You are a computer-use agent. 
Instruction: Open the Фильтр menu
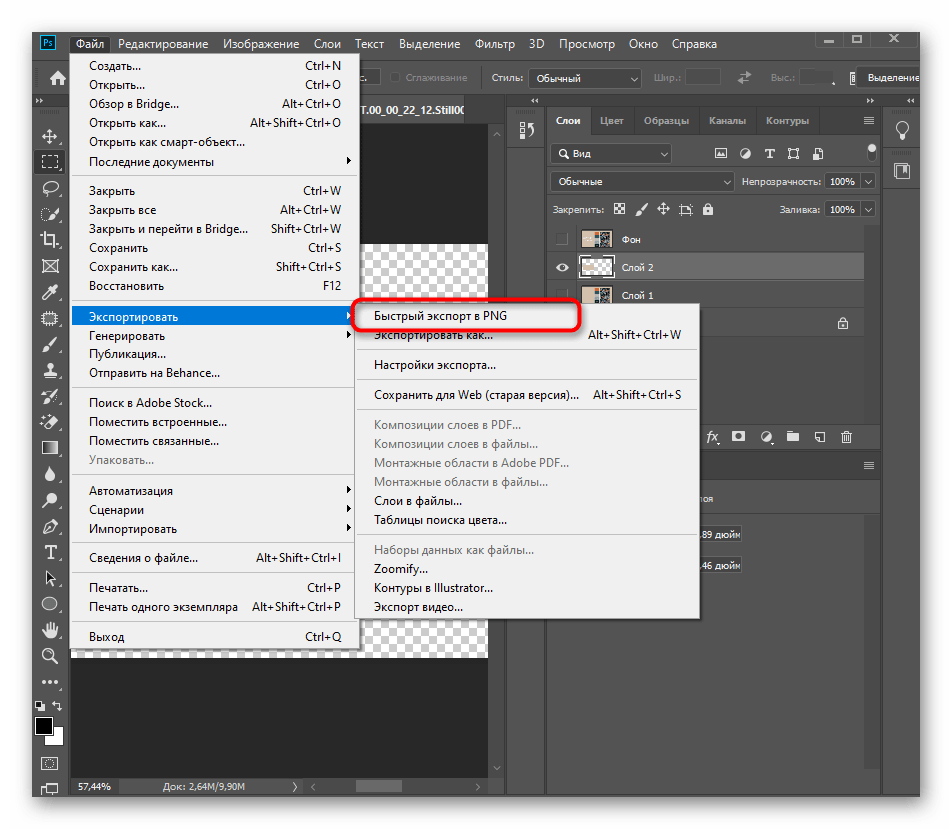[494, 44]
